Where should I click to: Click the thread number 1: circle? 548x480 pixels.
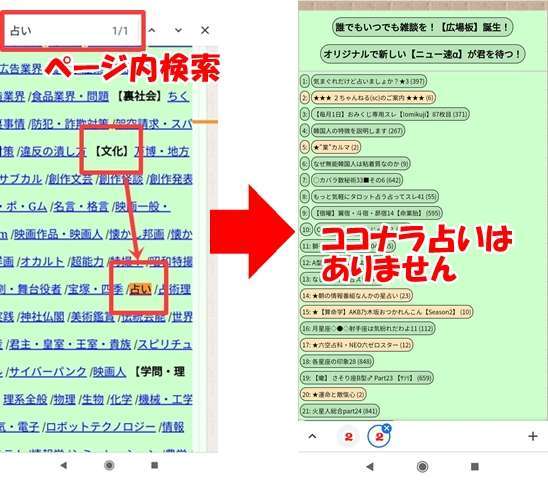coord(304,81)
